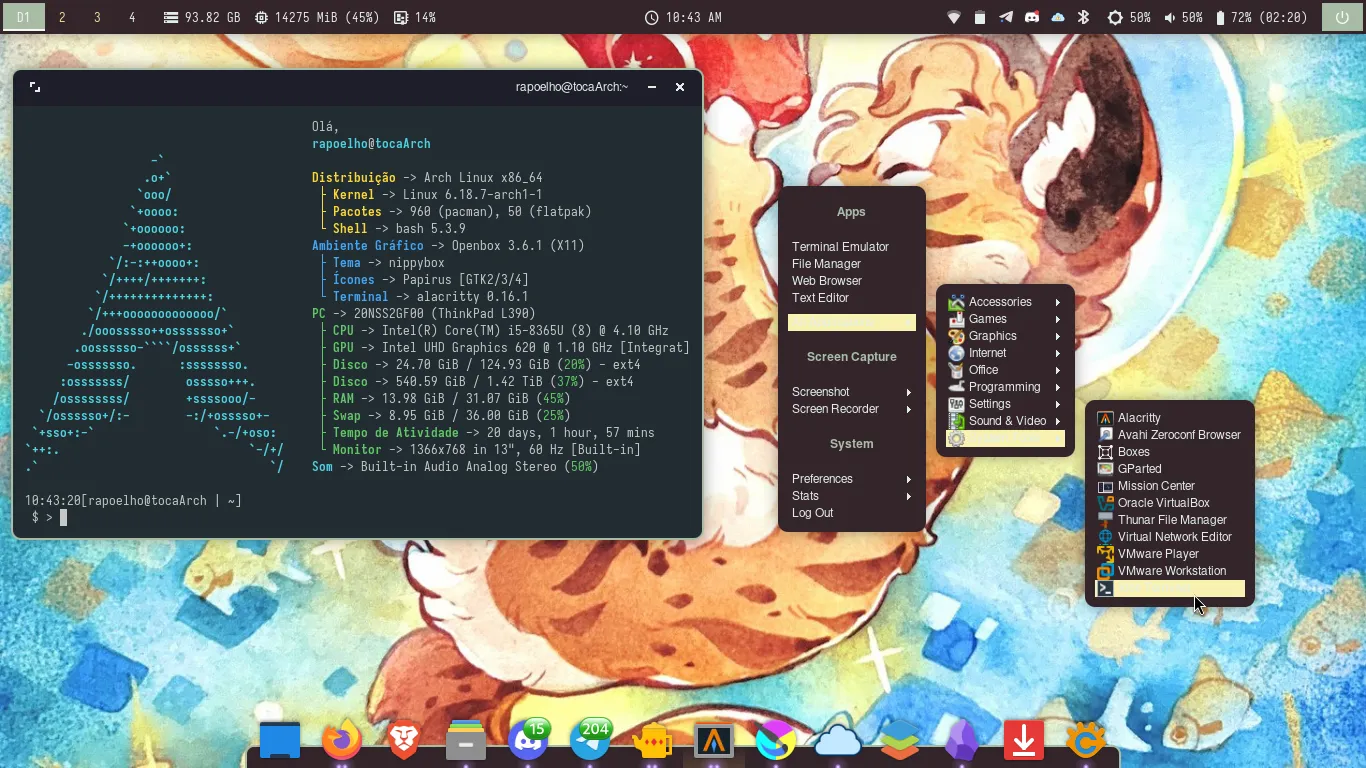Click the Discord tray icon
The width and height of the screenshot is (1366, 768).
(1031, 17)
